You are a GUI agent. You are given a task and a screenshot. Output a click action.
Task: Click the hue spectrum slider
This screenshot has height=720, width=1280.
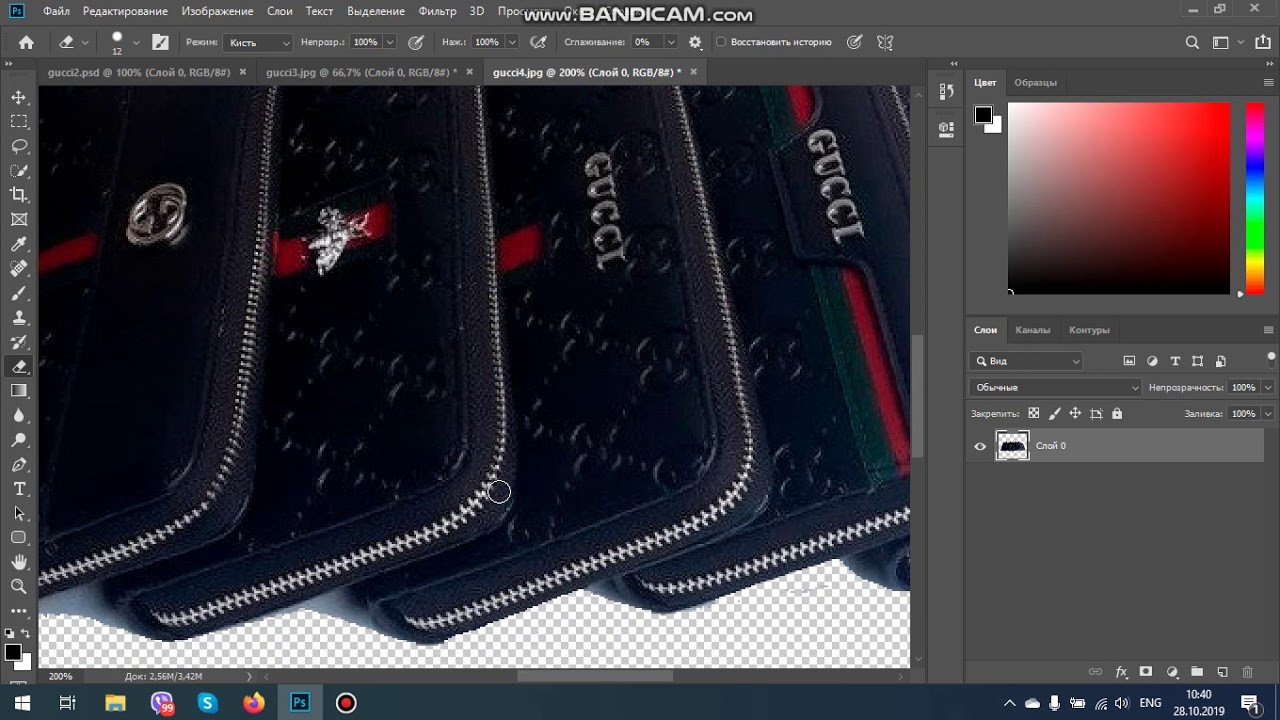(1254, 198)
